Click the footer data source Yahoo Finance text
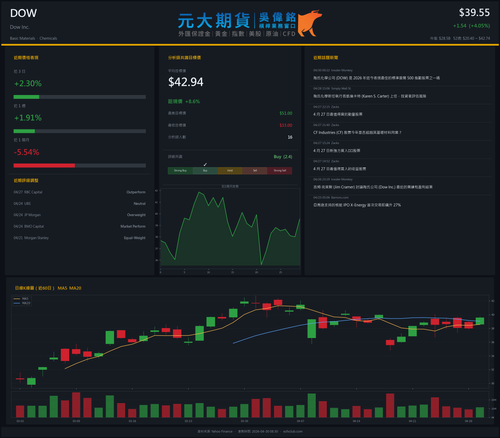Screen dimensions: 500x438 215,431
